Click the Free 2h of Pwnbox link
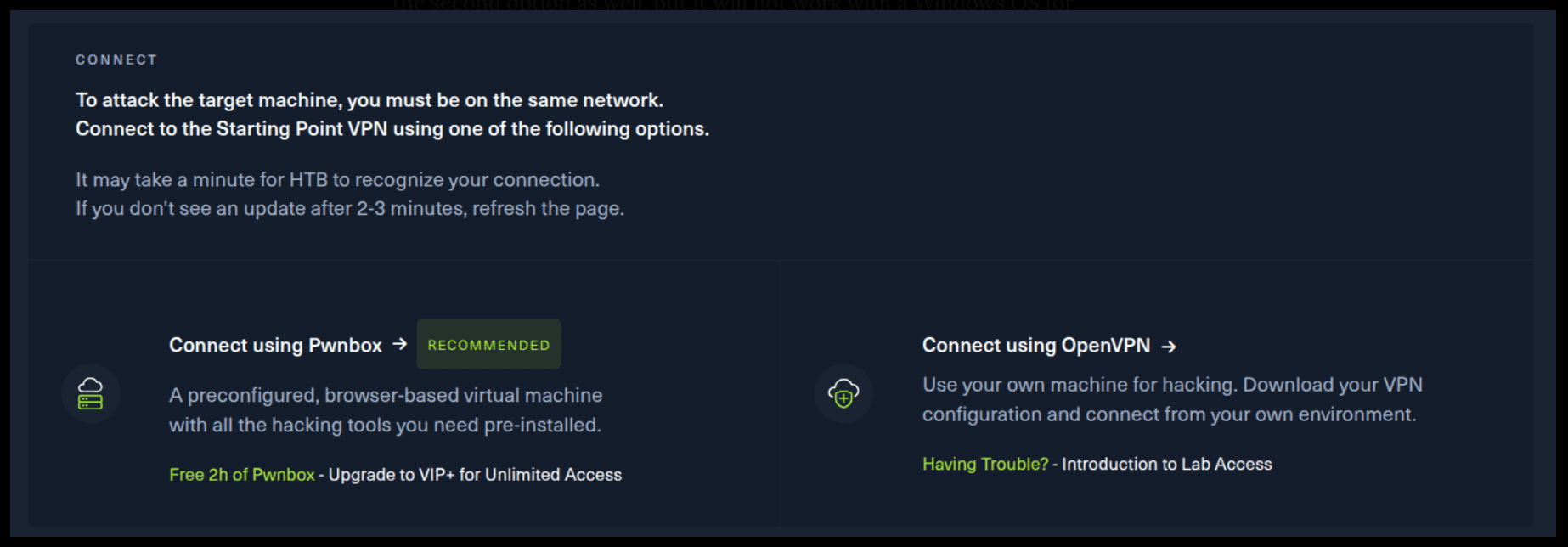Screen dimensions: 1568x547 240,474
